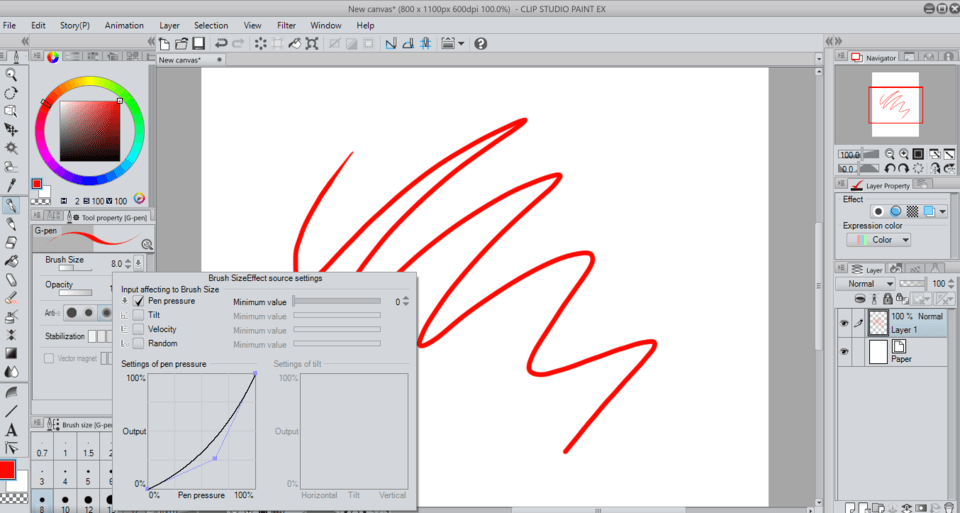
Task: Click the red main color swatch
Action: tap(8, 469)
